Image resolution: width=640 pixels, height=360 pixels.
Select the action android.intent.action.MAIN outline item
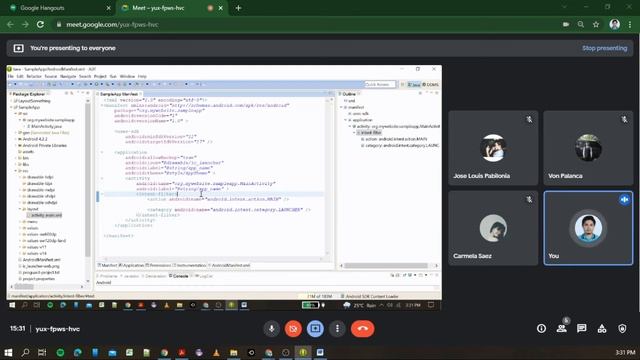tap(394, 139)
